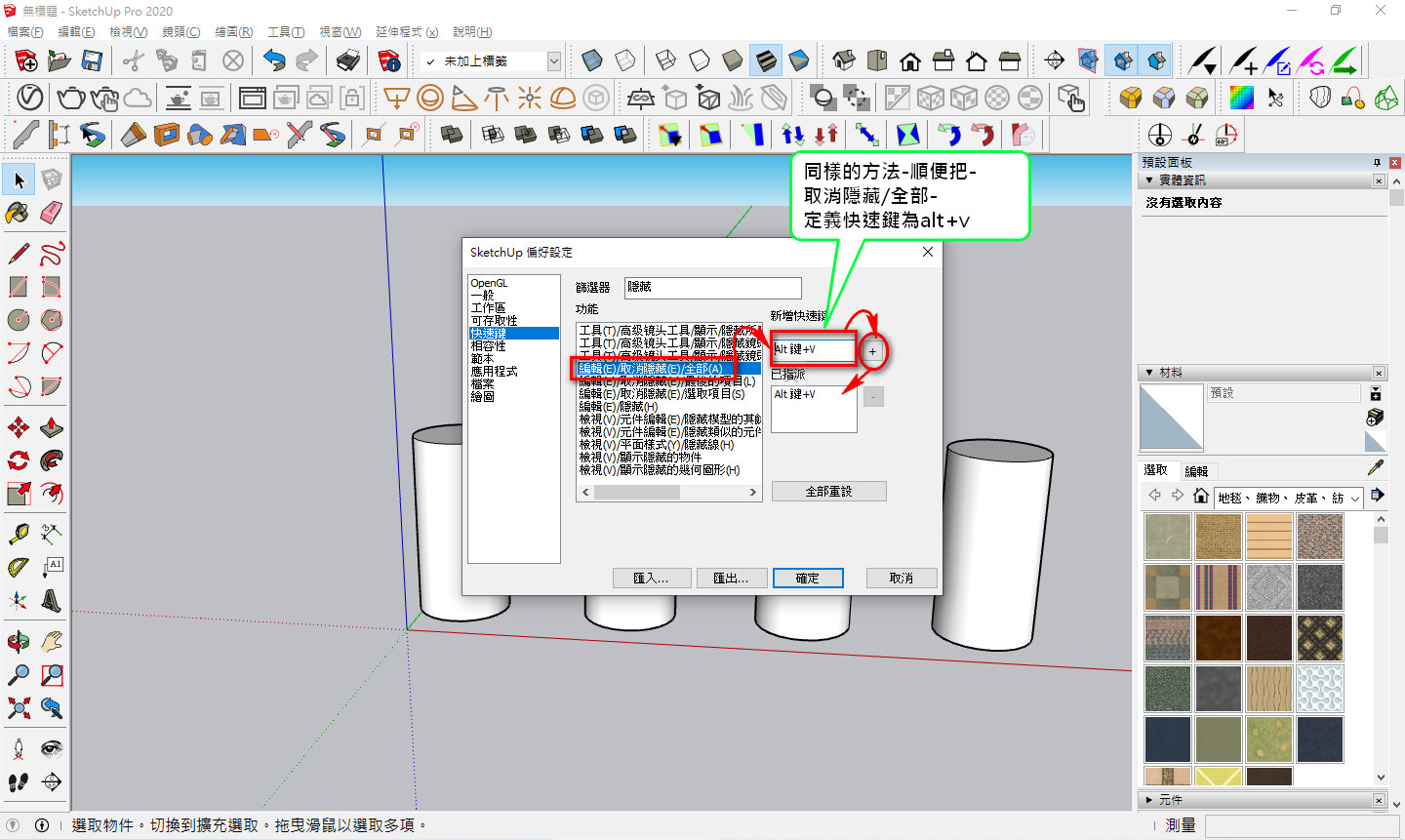Click the materials Home icon

[x=1201, y=496]
